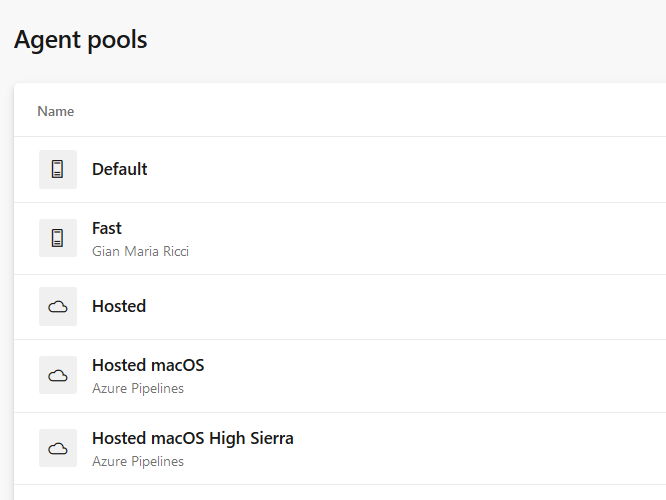The height and width of the screenshot is (500, 666).
Task: Open the Hosted agent pool
Action: point(119,306)
